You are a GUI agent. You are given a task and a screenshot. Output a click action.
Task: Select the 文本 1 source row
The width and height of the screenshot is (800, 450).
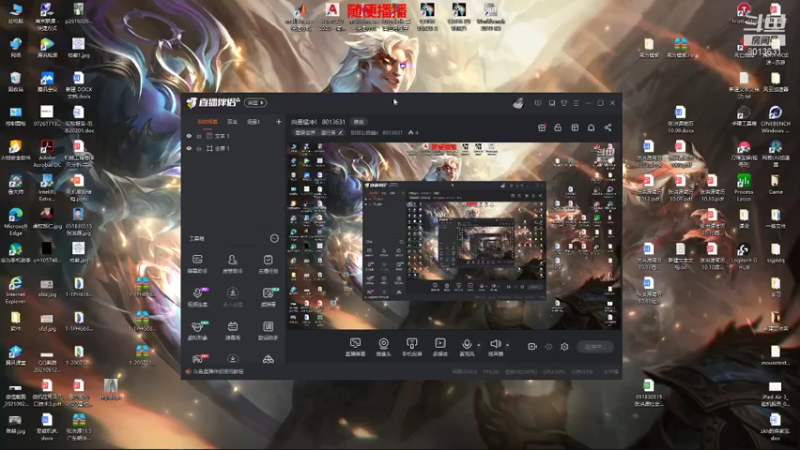(x=233, y=136)
